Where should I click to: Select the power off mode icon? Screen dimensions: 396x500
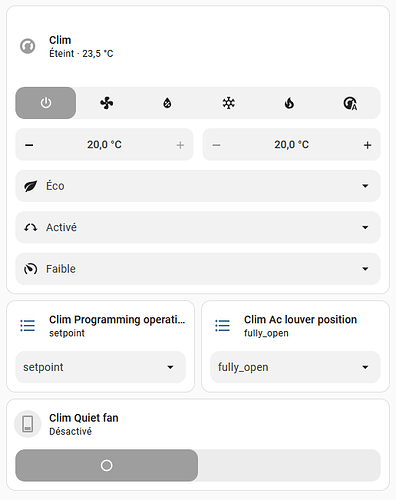point(46,103)
